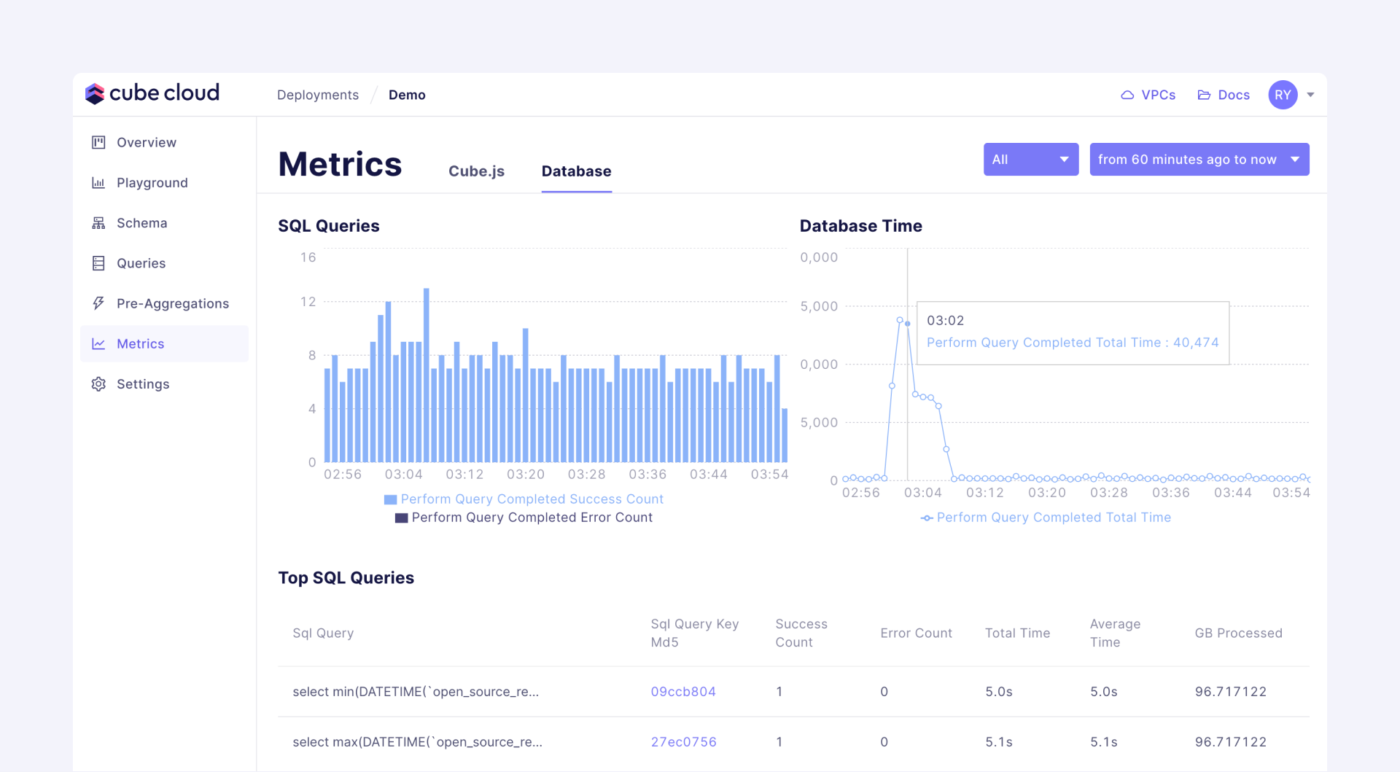Open Pre-Aggregations using the lightning icon

click(x=98, y=304)
